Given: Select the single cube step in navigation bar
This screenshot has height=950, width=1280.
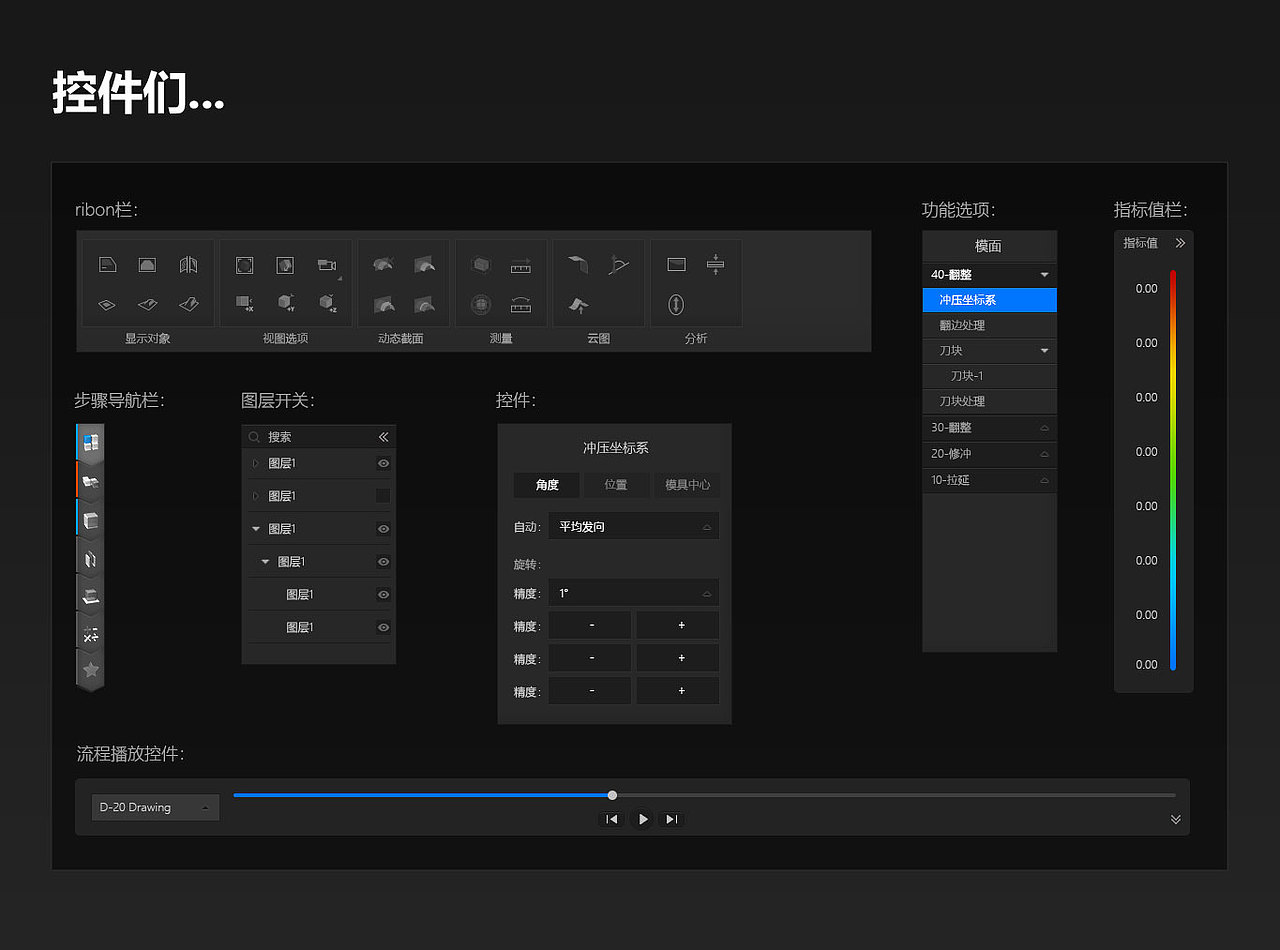Looking at the screenshot, I should pos(90,520).
